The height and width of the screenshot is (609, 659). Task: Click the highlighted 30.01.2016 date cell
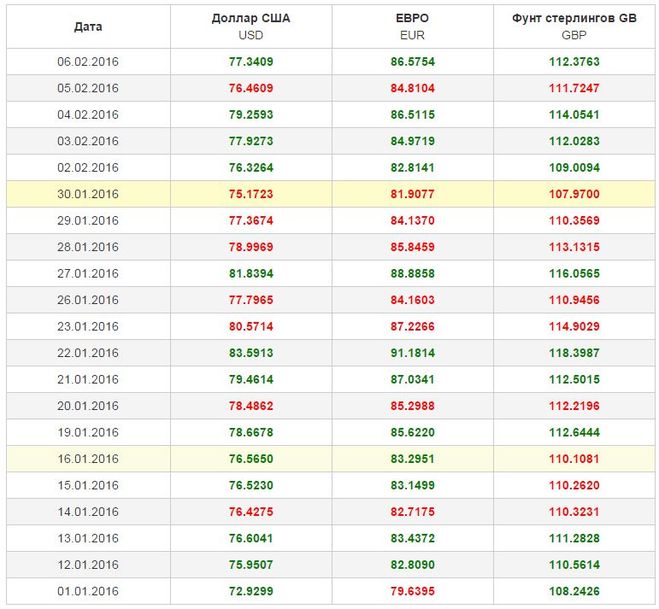click(88, 194)
